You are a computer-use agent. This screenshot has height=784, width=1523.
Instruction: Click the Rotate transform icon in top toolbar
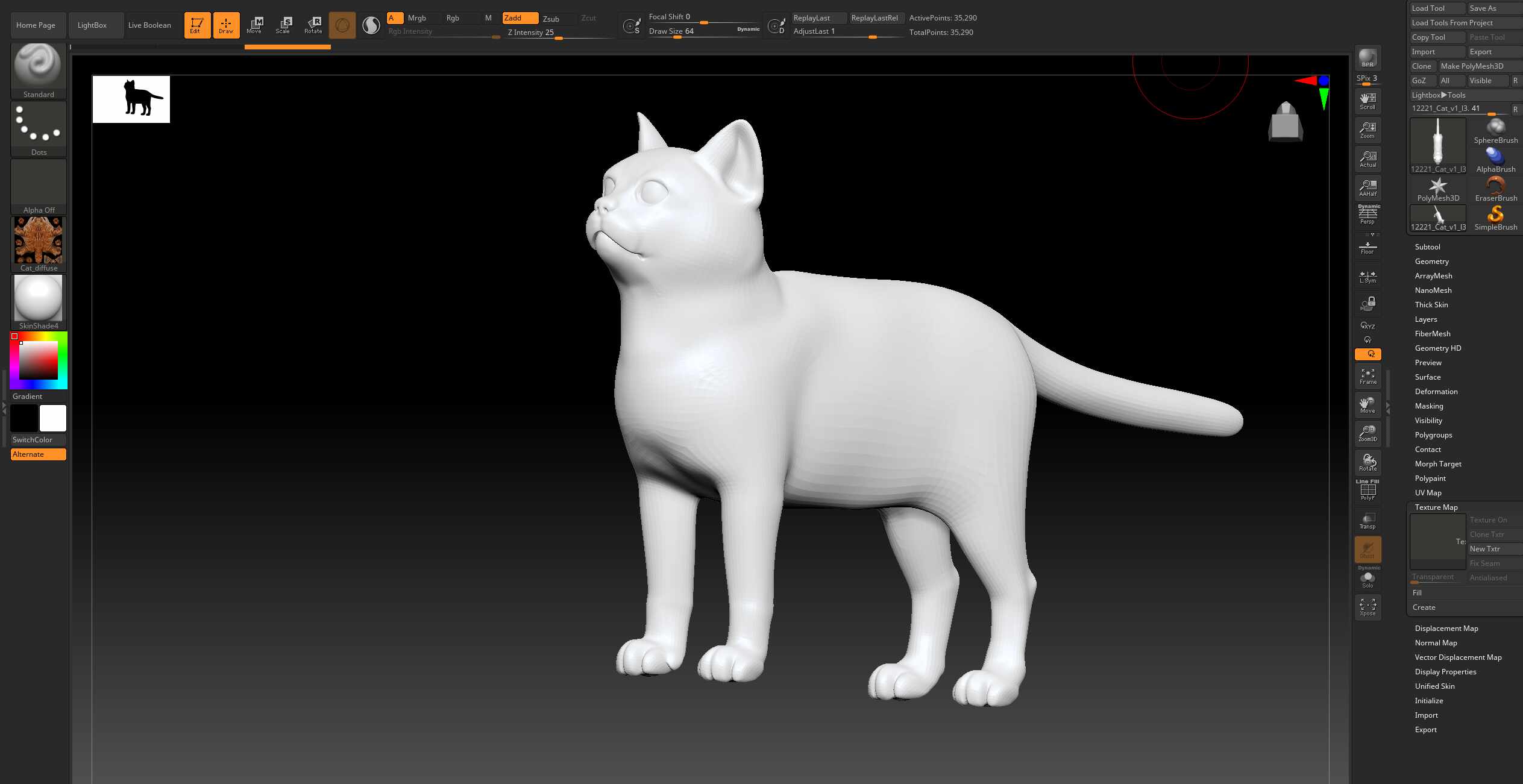point(313,25)
